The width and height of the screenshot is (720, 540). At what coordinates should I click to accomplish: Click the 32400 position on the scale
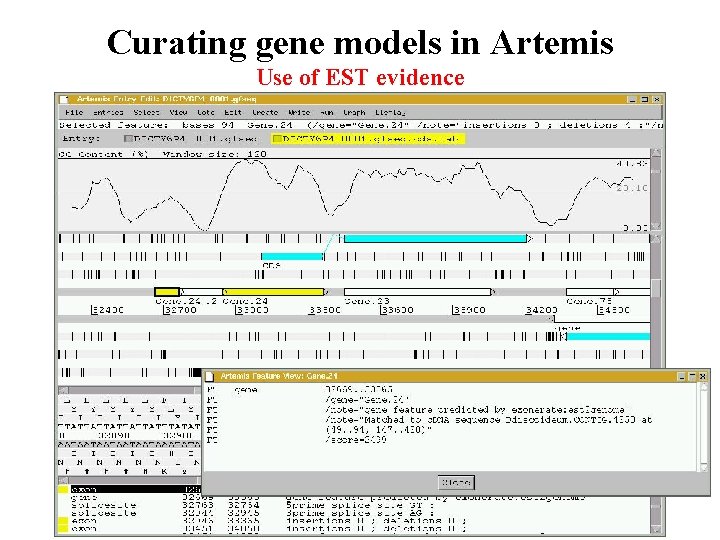click(x=107, y=310)
